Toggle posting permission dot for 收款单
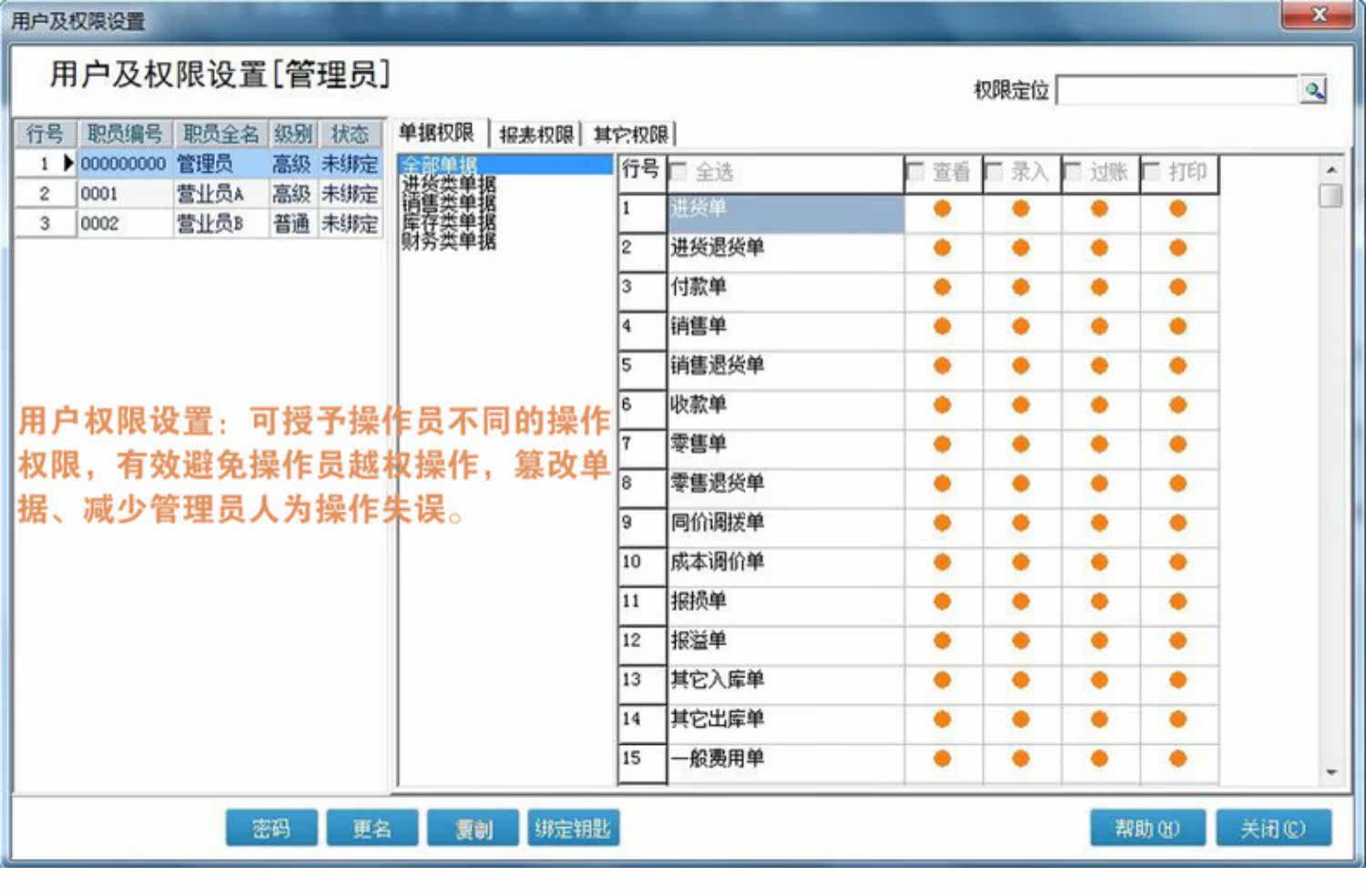The width and height of the screenshot is (1366, 896). point(1099,404)
